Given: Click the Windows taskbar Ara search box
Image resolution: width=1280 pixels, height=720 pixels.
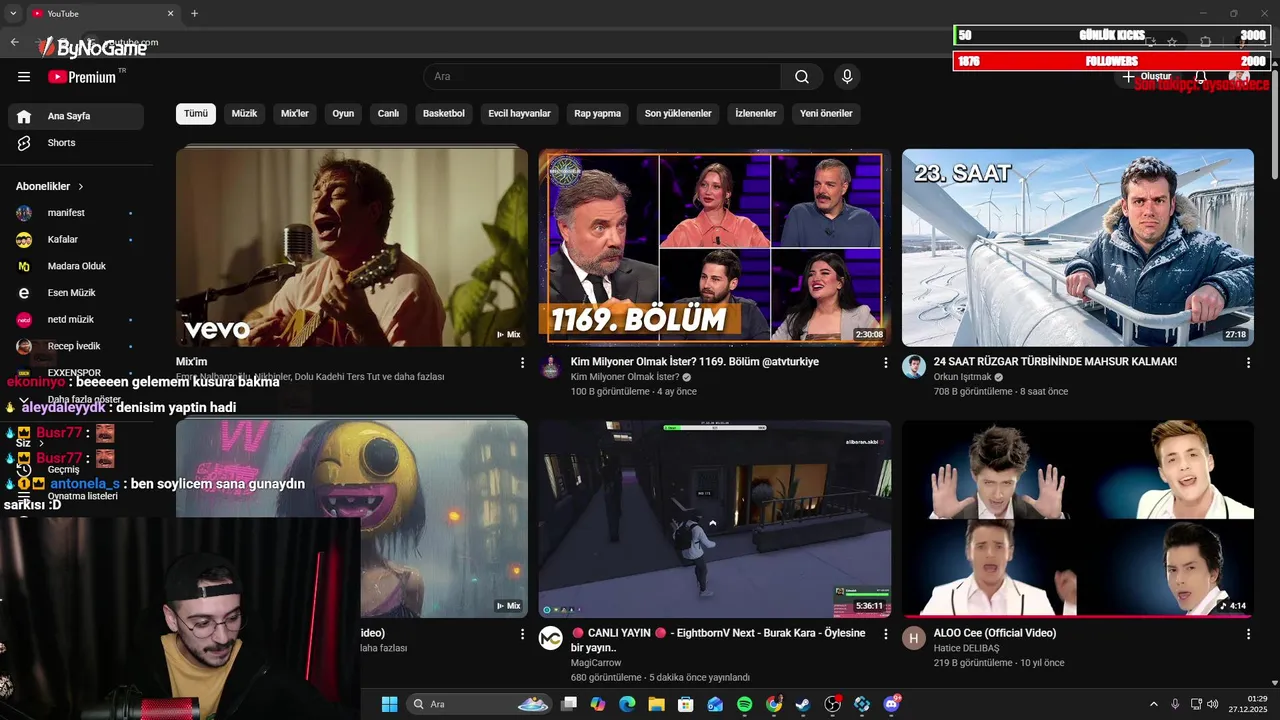Looking at the screenshot, I should click(479, 704).
